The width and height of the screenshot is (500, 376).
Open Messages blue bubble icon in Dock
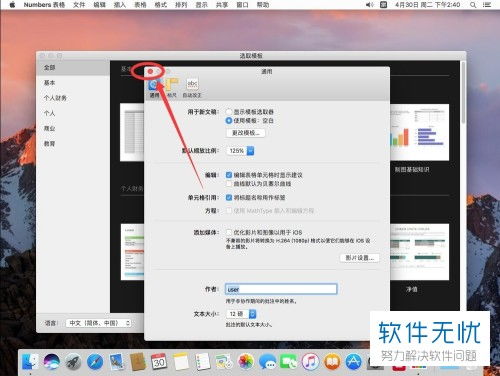coord(267,361)
